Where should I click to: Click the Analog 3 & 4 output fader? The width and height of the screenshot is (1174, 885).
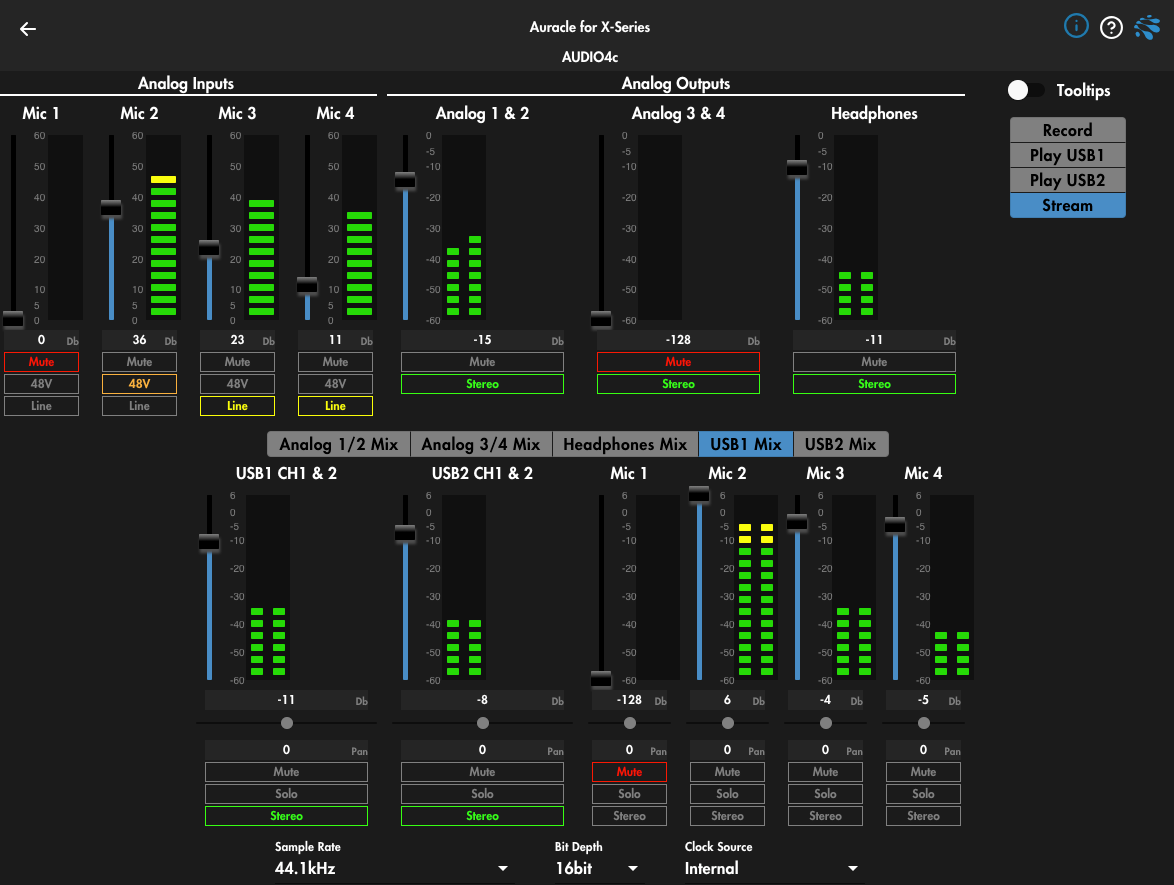point(601,320)
